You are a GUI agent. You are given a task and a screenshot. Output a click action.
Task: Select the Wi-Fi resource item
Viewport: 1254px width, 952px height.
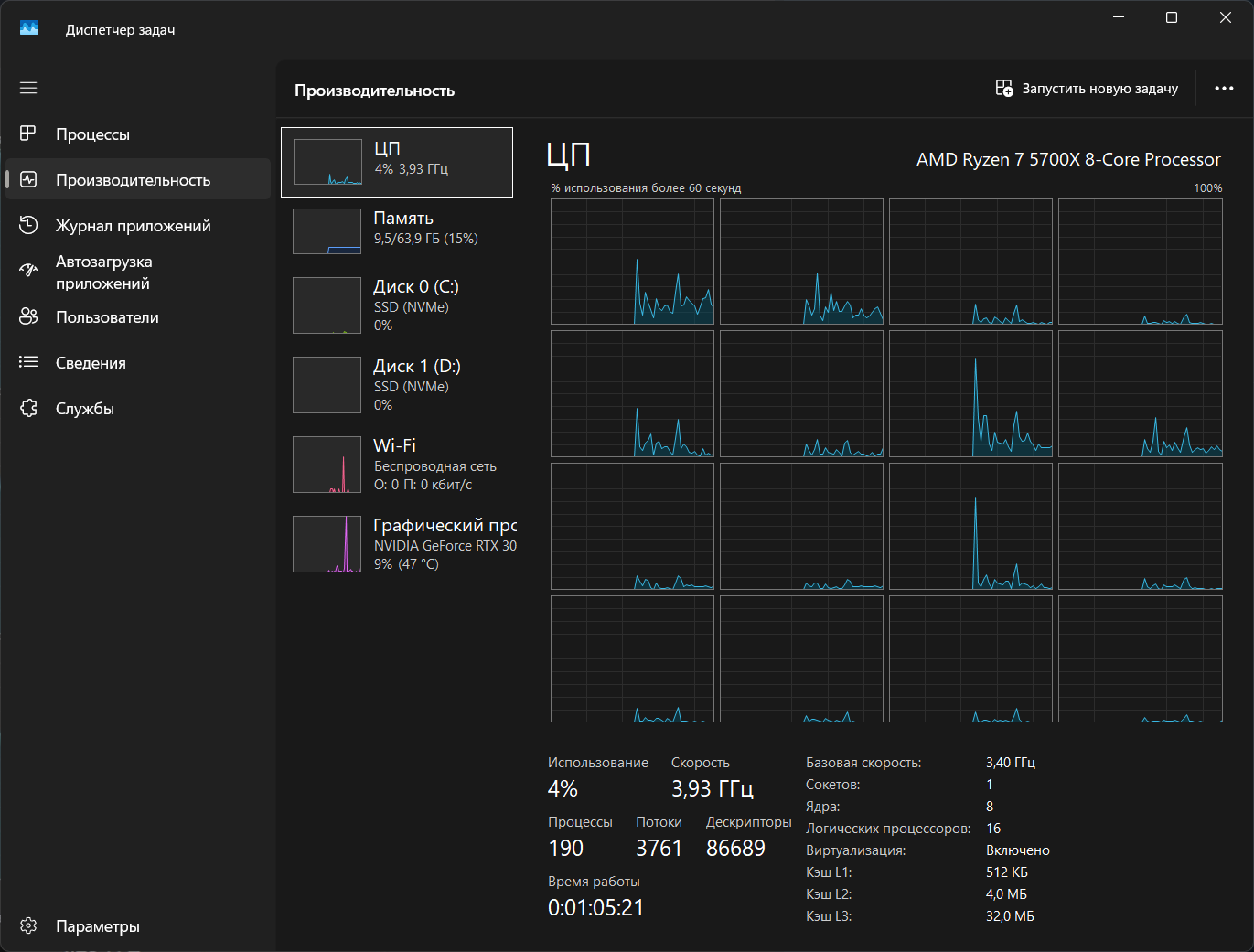pyautogui.click(x=397, y=465)
